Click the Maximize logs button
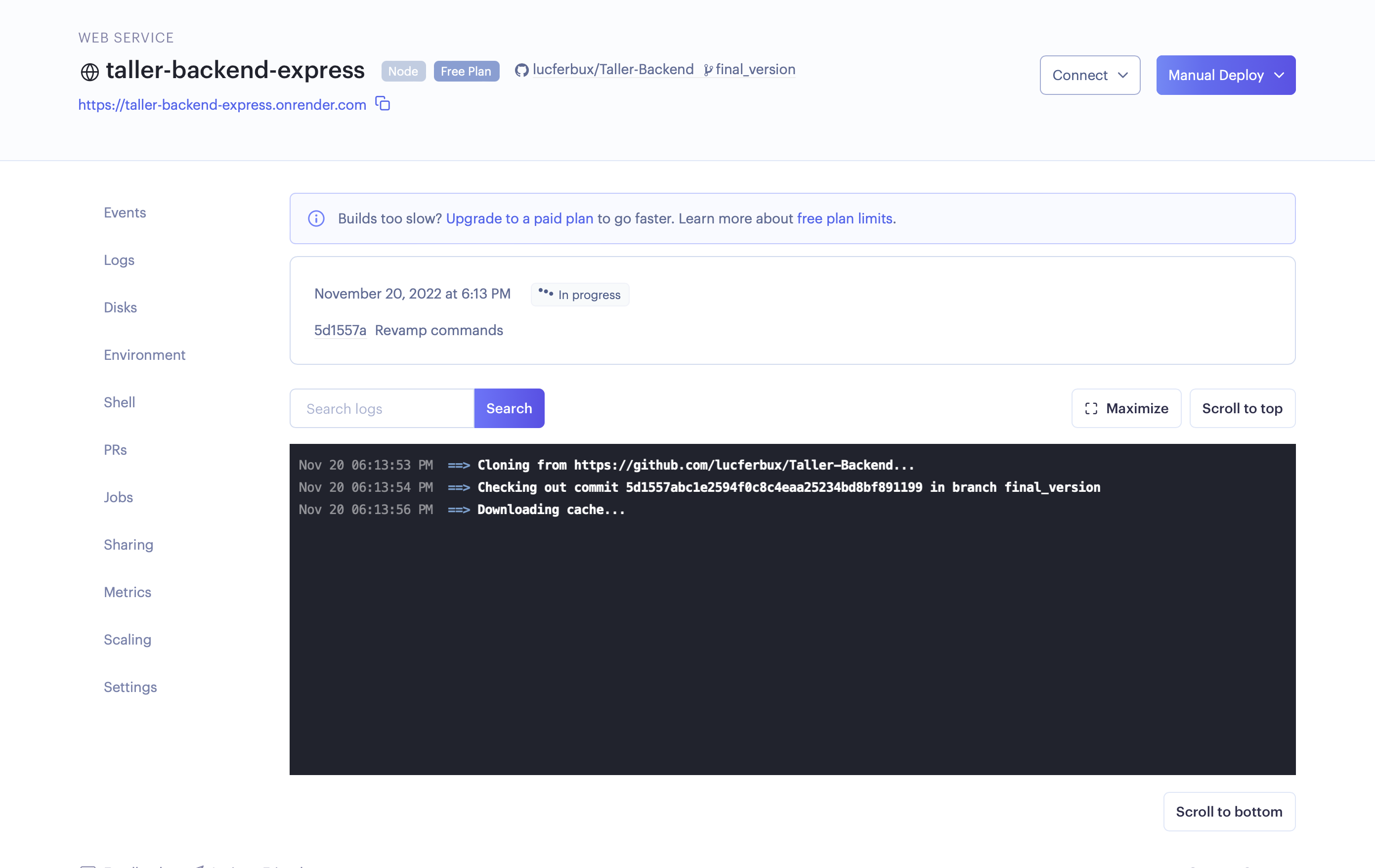This screenshot has width=1375, height=868. tap(1126, 408)
